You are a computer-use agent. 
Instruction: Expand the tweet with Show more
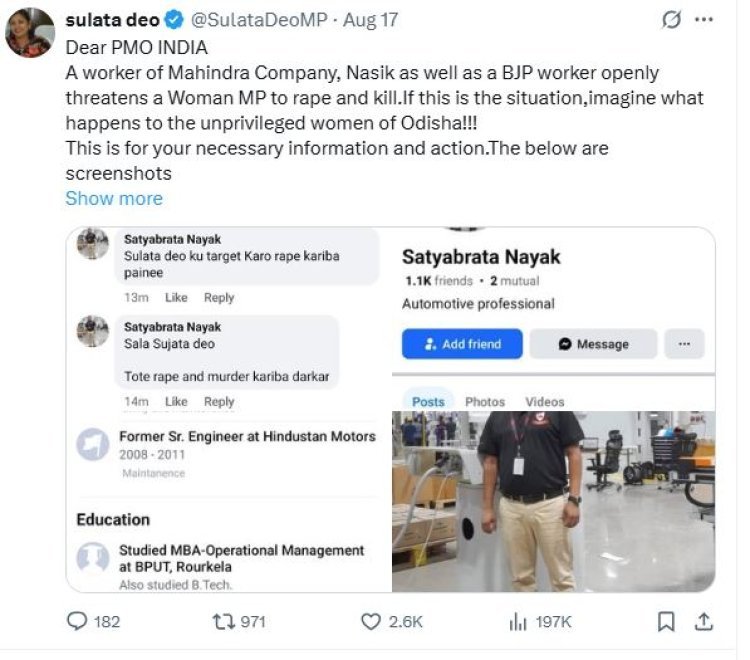tap(113, 198)
